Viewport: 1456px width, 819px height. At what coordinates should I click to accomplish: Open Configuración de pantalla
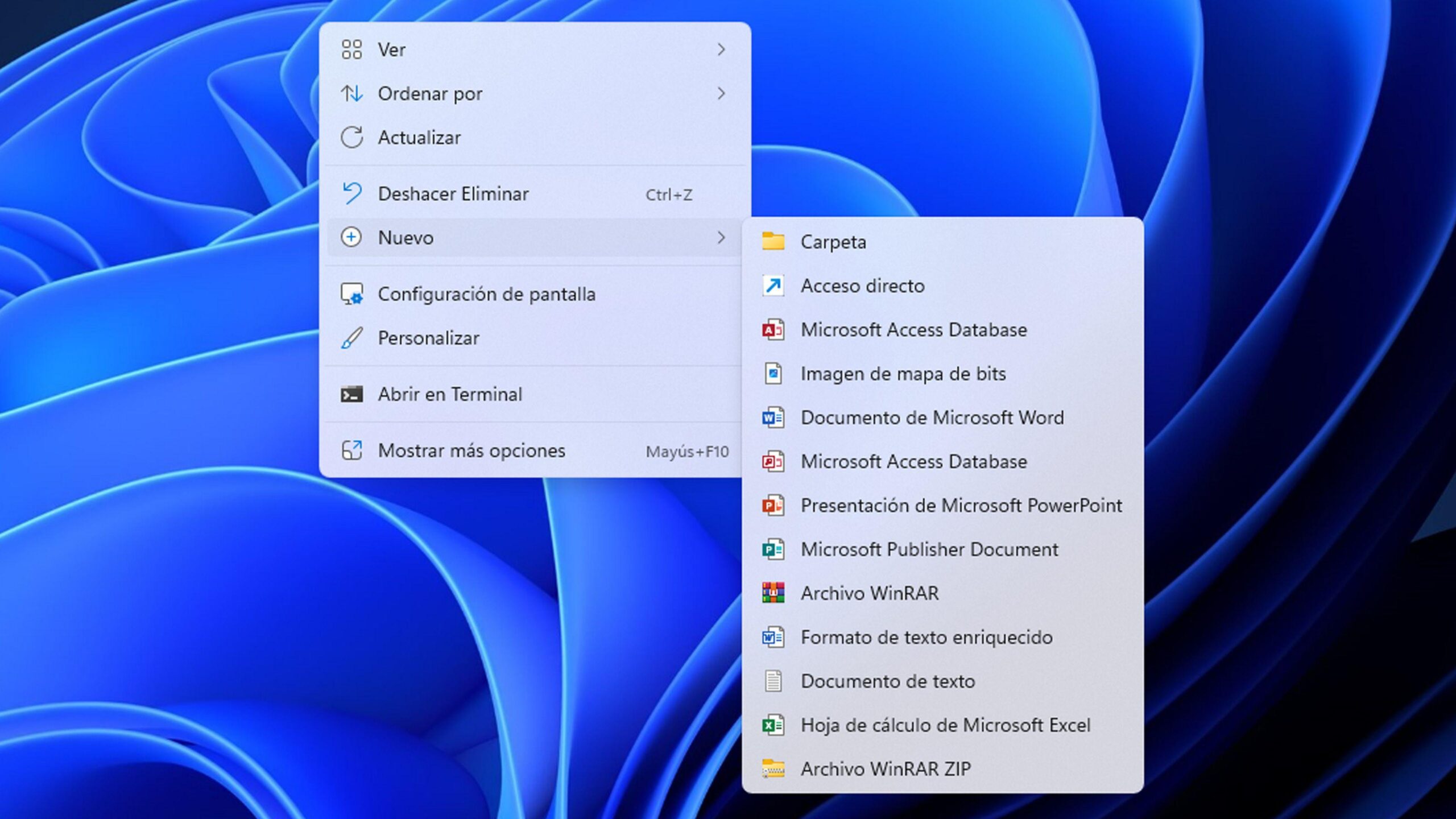pyautogui.click(x=535, y=294)
